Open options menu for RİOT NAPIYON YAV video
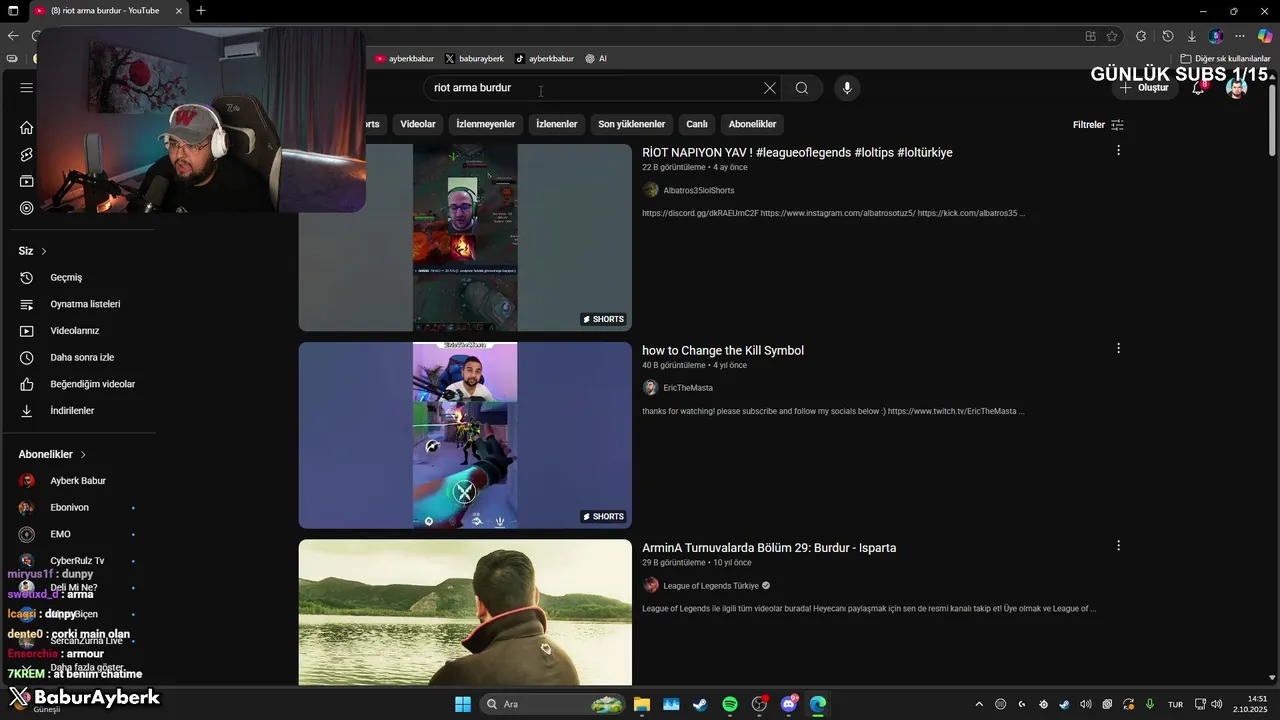Image resolution: width=1280 pixels, height=720 pixels. (1118, 150)
